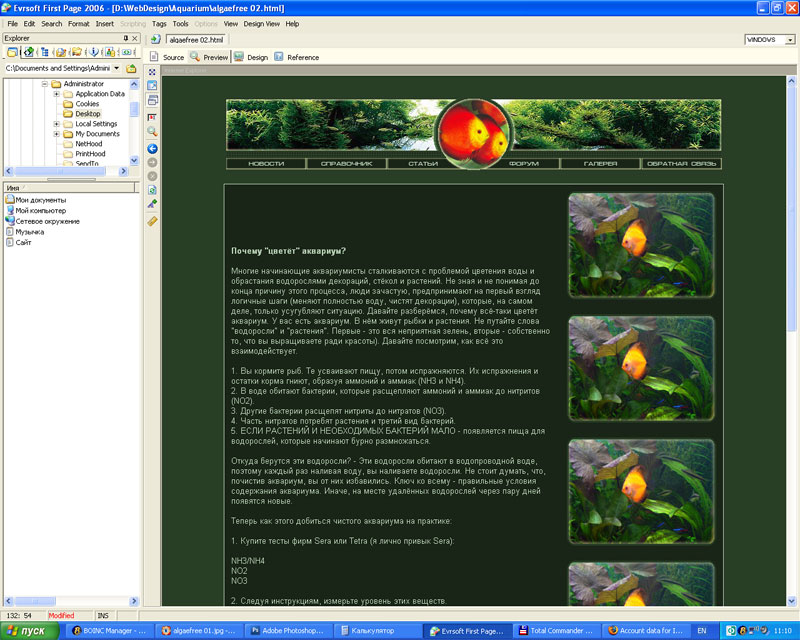
Task: Open the folder path dropdown arrow
Action: pyautogui.click(x=117, y=68)
